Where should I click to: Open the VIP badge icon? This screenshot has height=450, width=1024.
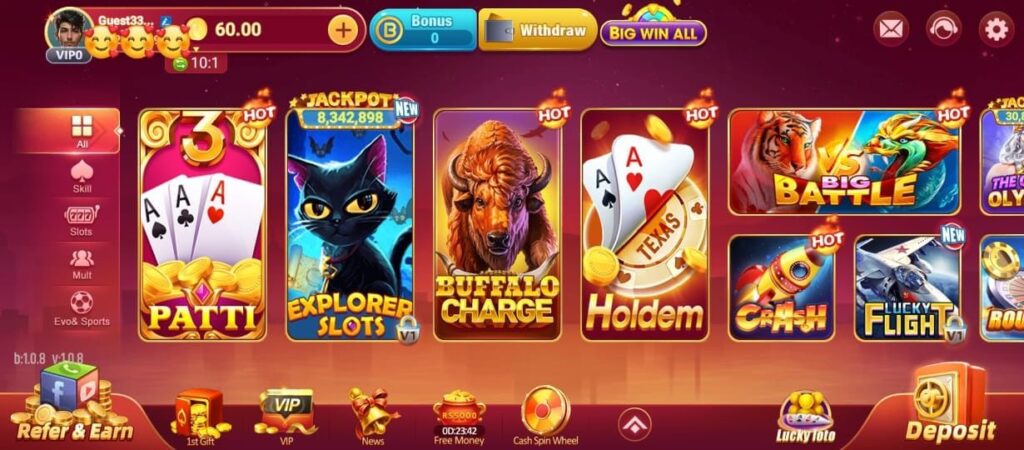click(286, 417)
